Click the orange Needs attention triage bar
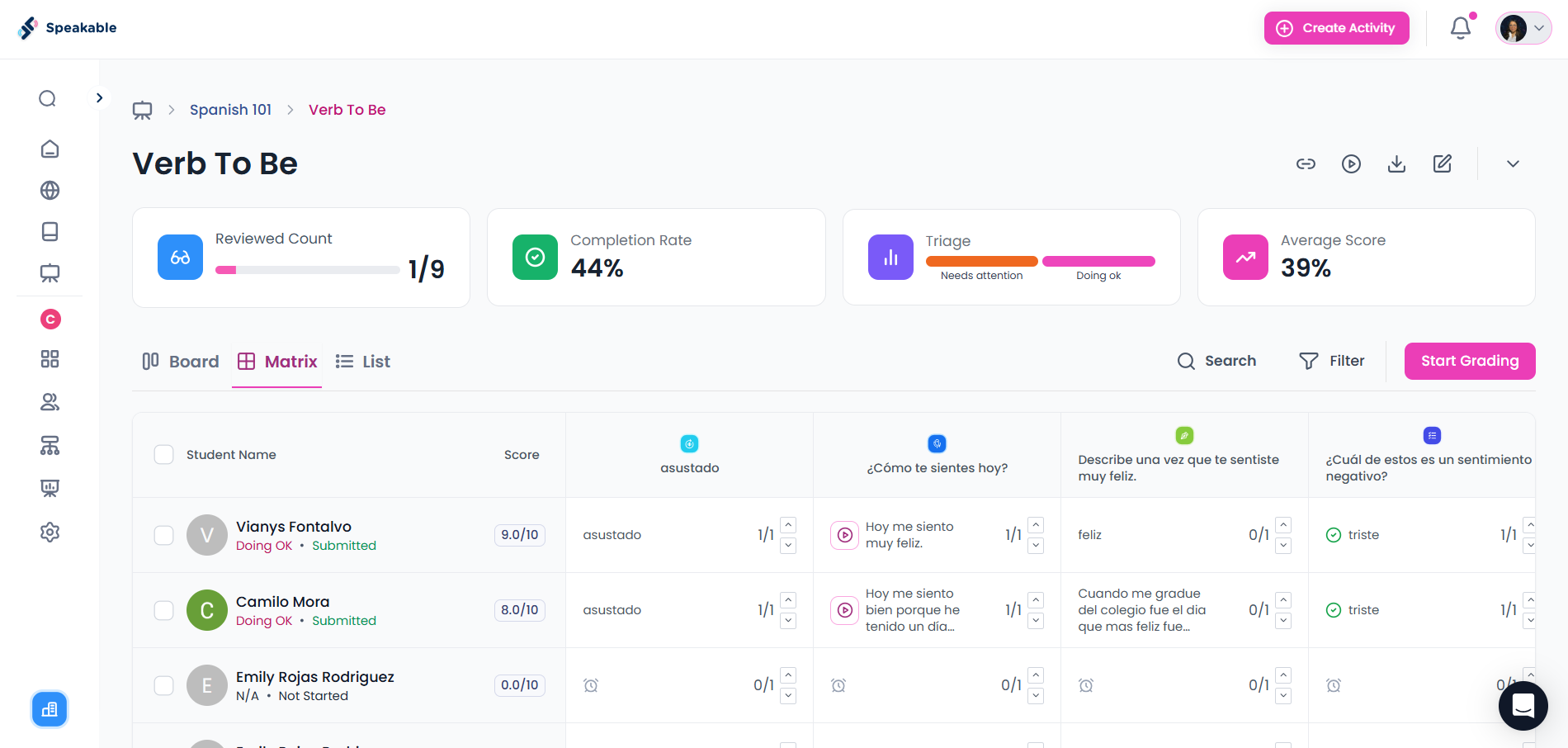This screenshot has width=1568, height=748. pos(981,262)
